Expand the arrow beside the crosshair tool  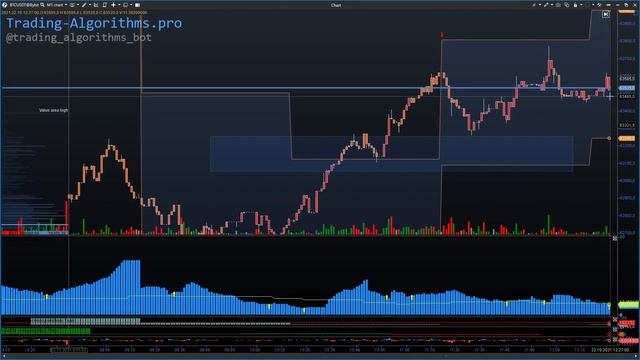click(119, 5)
